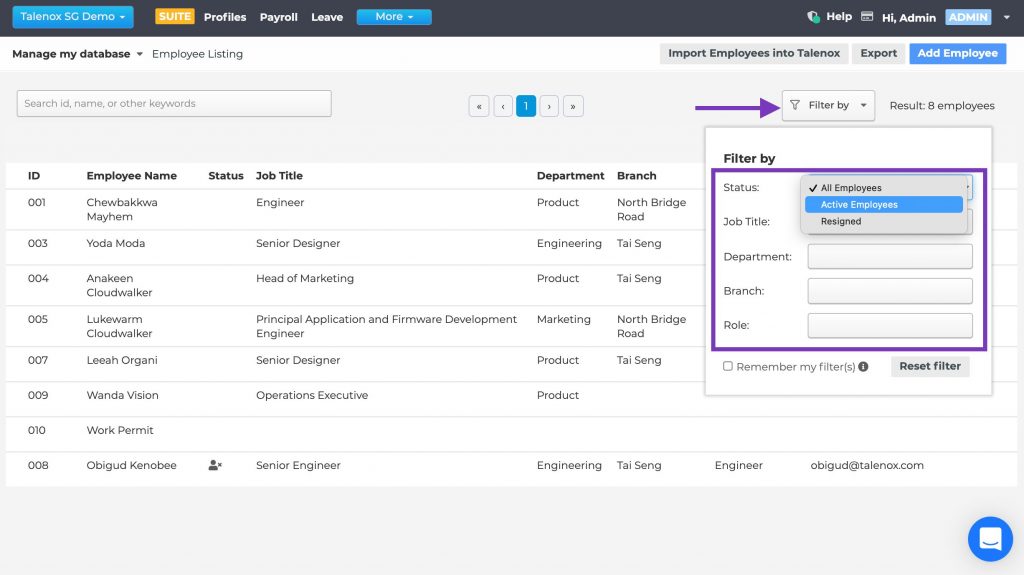Click Hi, Admin greeting
Viewport: 1024px width, 575px height.
click(908, 18)
